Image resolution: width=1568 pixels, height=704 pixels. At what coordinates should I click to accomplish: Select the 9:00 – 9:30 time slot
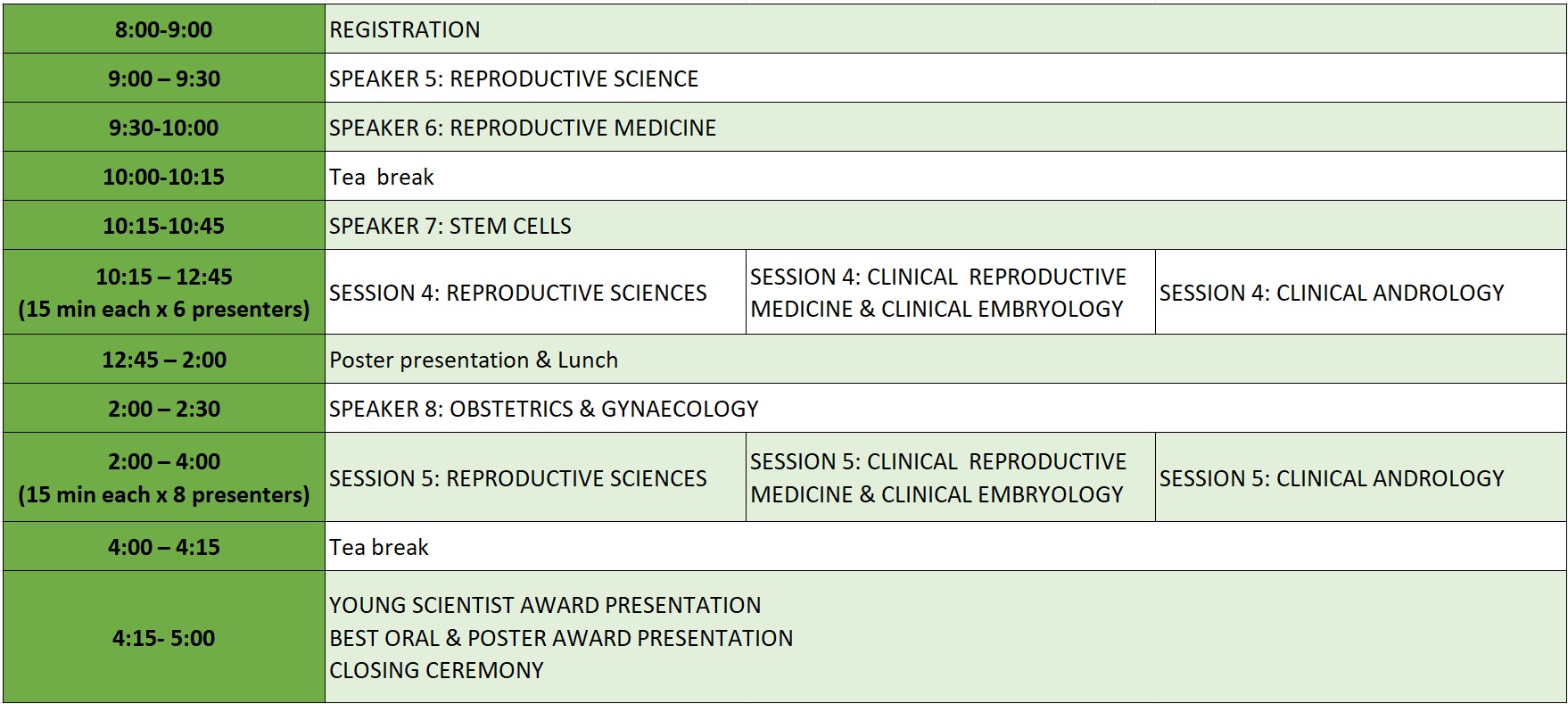[163, 79]
